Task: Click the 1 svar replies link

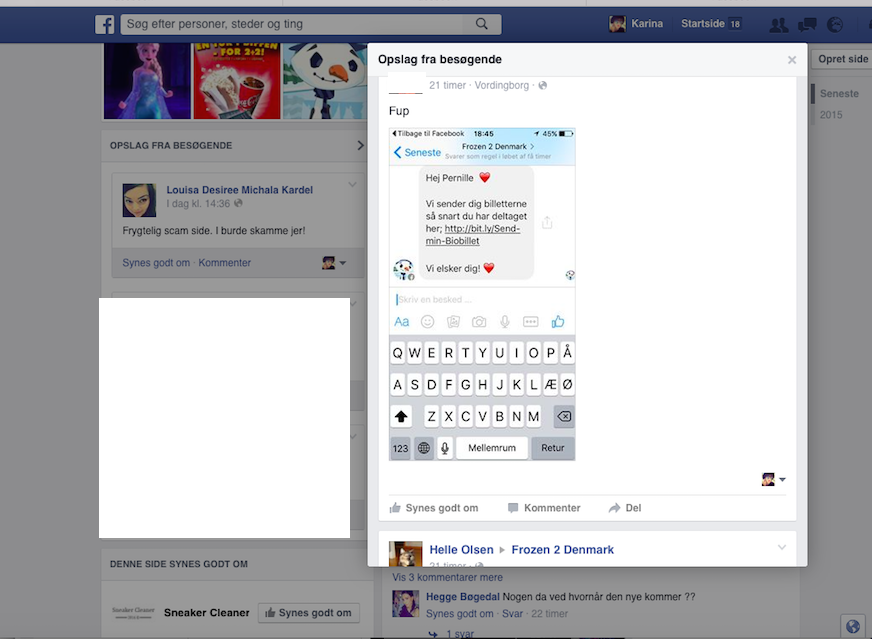Action: (460, 634)
